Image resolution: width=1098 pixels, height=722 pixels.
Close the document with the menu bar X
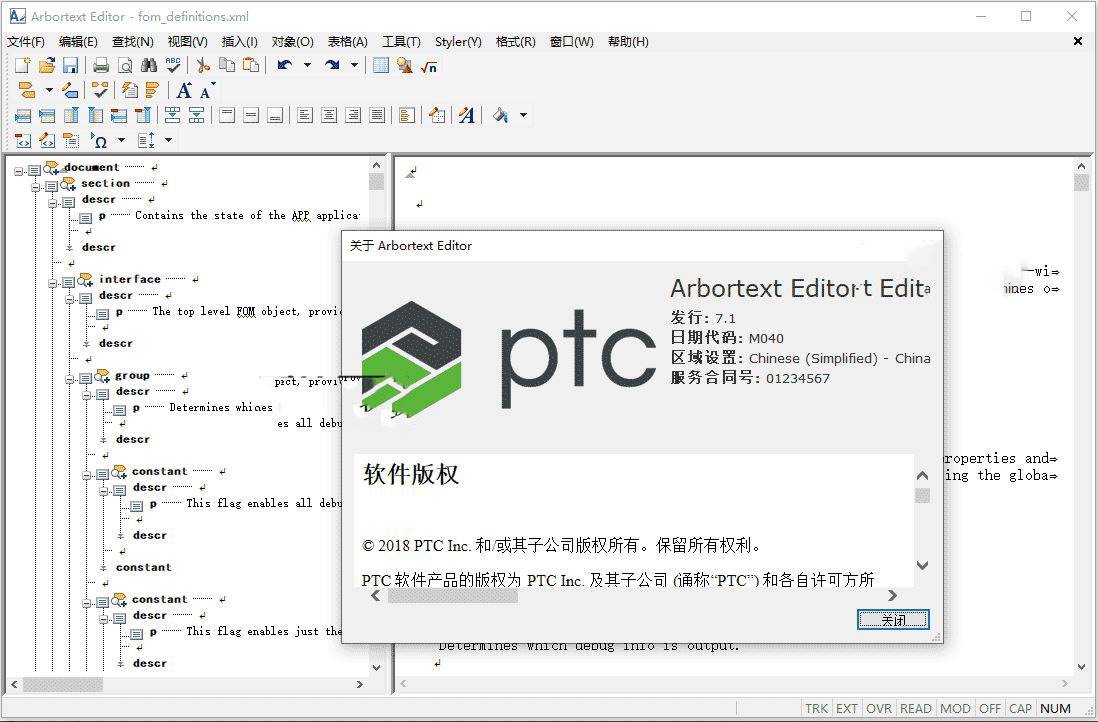pyautogui.click(x=1078, y=41)
